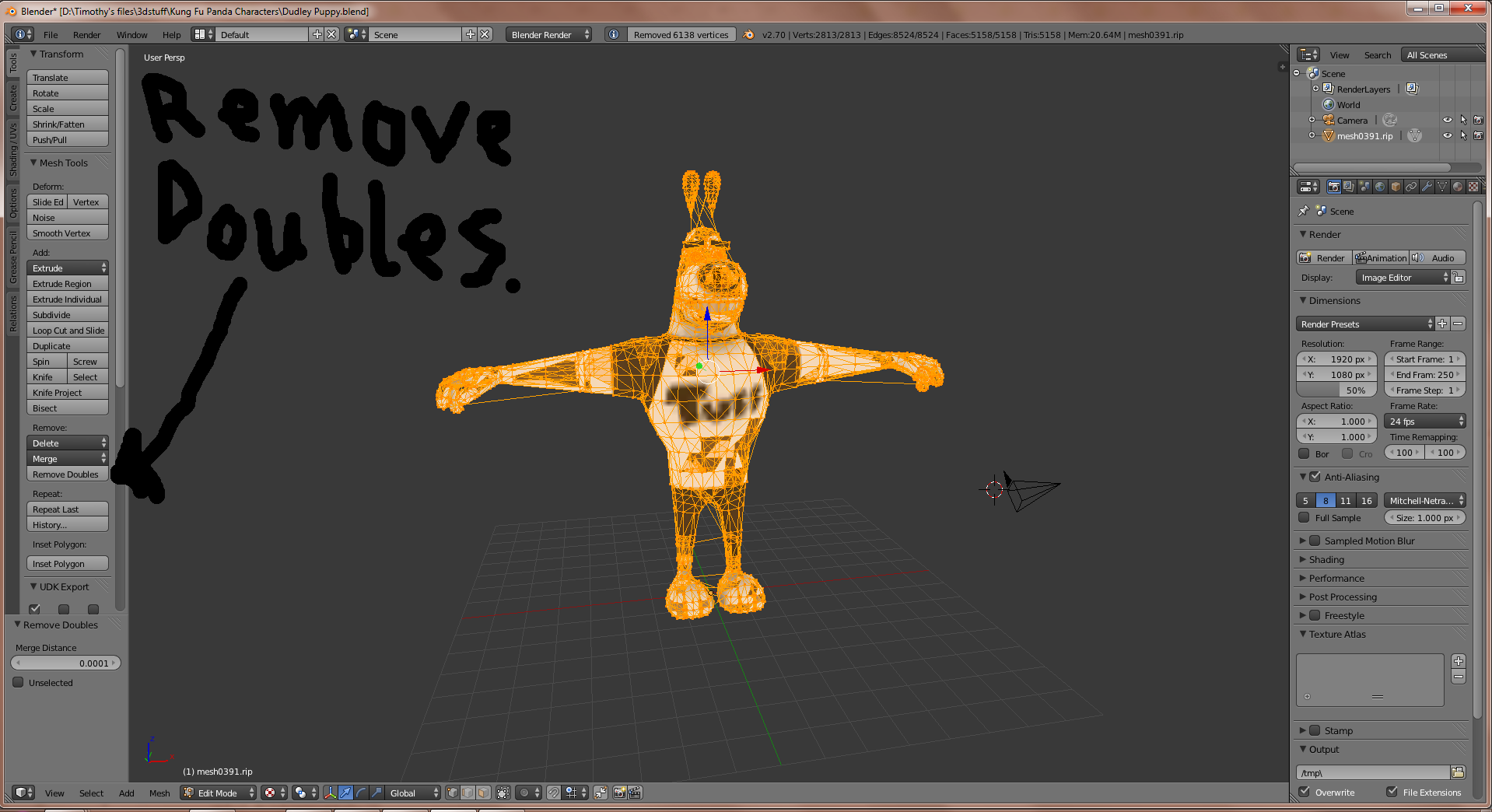
Task: Open the File menu
Action: [51, 35]
